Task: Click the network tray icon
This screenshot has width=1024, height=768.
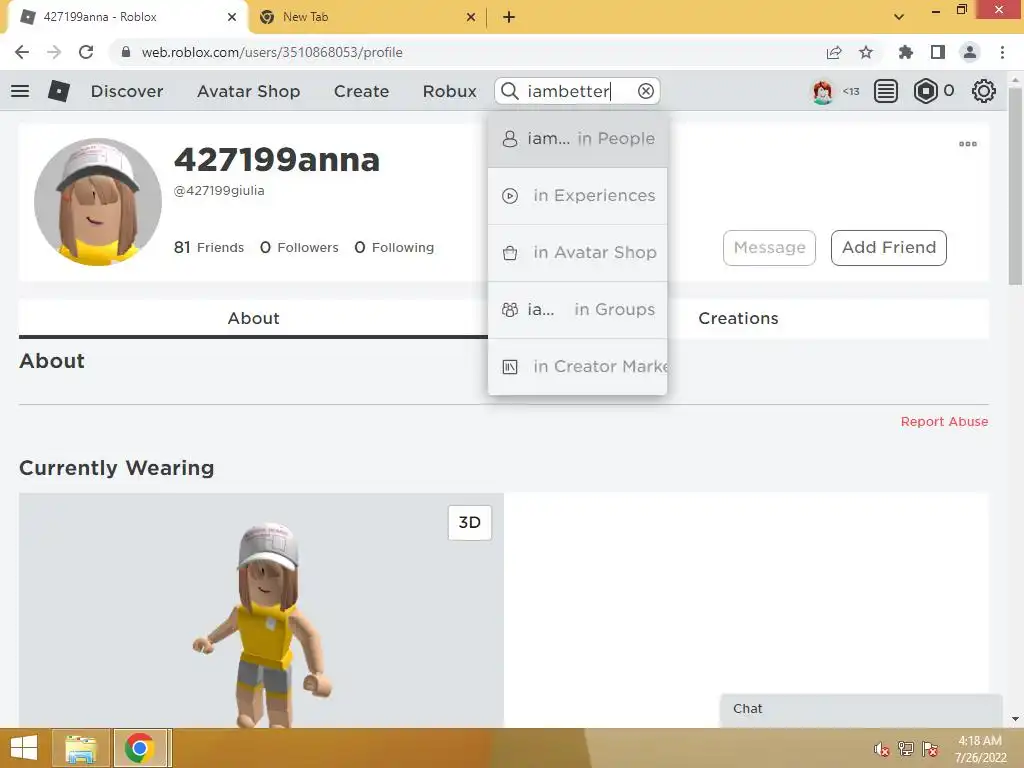Action: (x=906, y=749)
